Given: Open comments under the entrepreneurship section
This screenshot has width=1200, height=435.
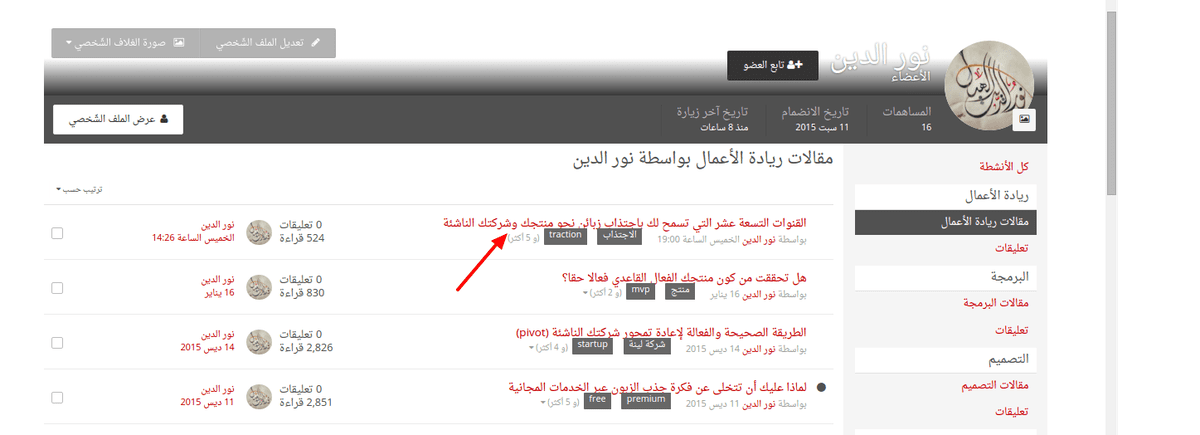Looking at the screenshot, I should point(1013,247).
